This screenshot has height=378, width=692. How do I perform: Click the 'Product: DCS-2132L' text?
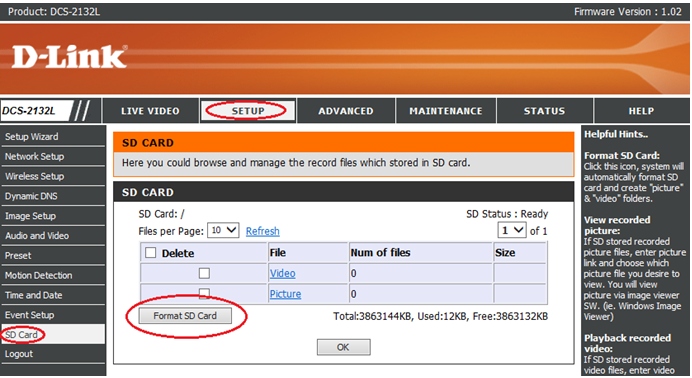tap(54, 12)
